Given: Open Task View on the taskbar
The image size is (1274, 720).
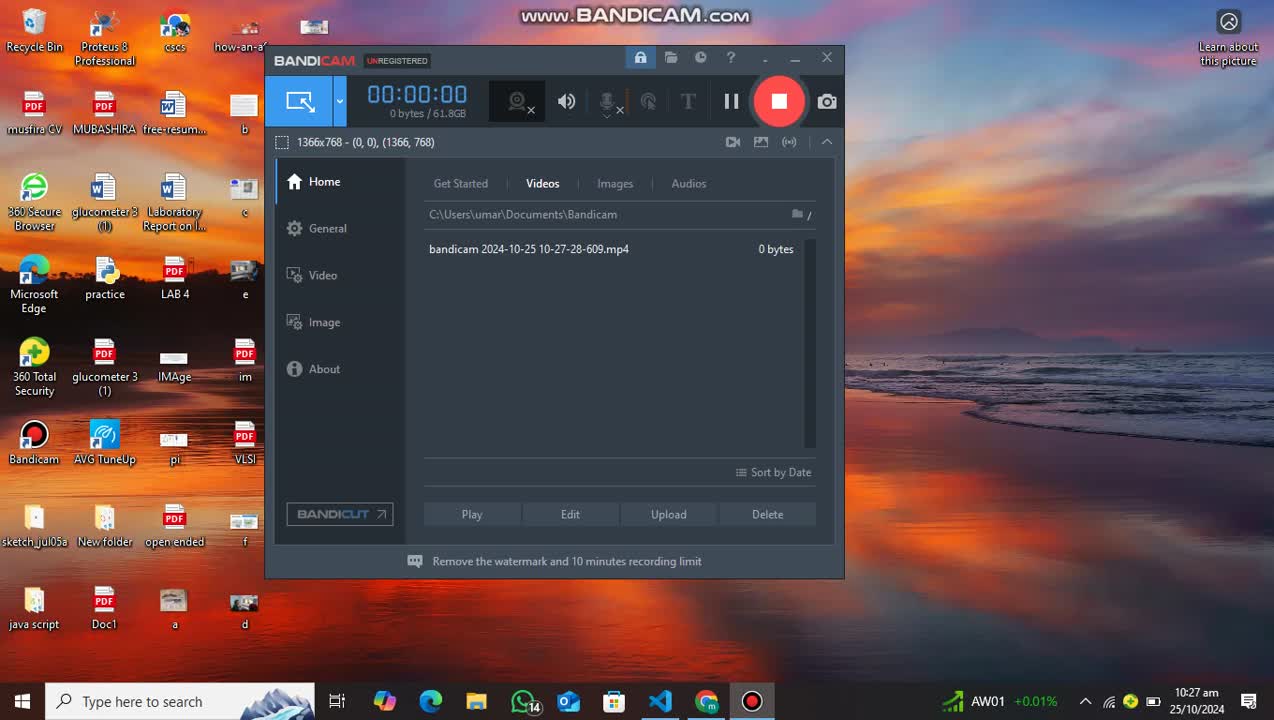Looking at the screenshot, I should [337, 701].
